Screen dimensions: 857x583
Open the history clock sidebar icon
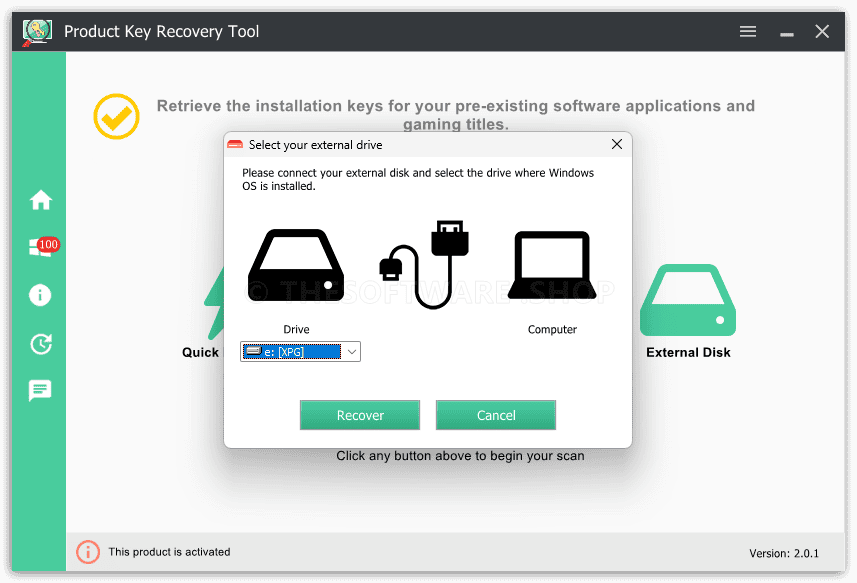coord(40,344)
